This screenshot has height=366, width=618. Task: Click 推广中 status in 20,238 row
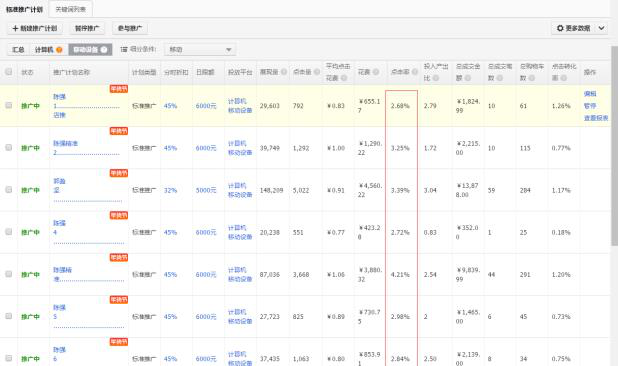[x=30, y=232]
